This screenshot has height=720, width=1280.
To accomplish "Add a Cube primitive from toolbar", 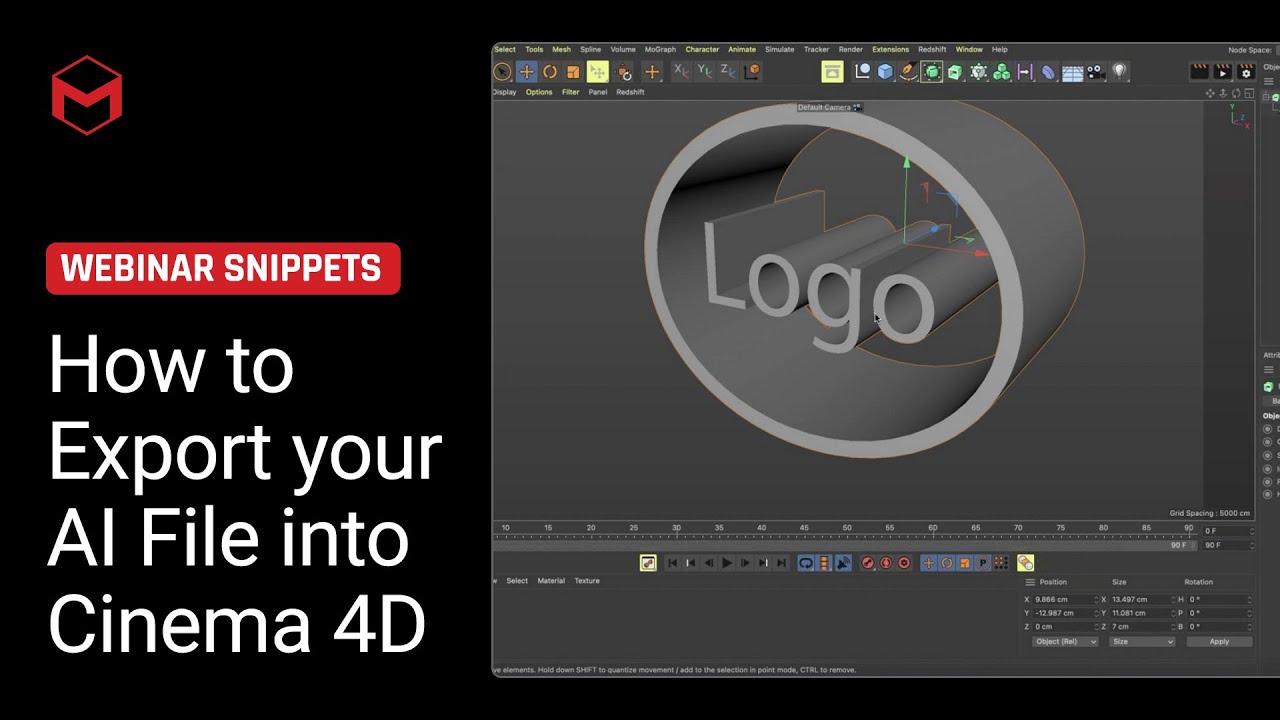I will (x=885, y=72).
